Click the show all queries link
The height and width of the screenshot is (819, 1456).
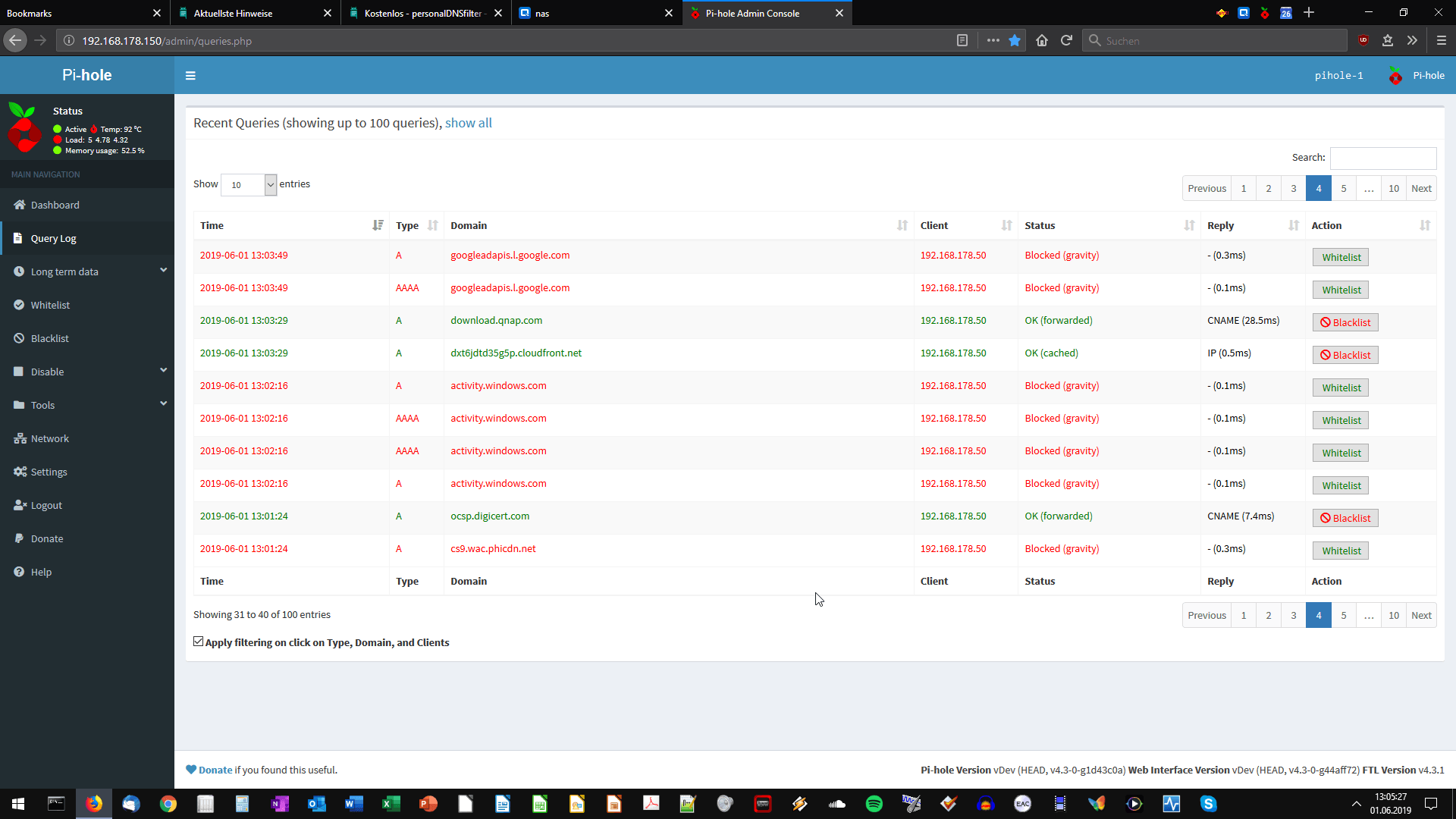tap(469, 123)
